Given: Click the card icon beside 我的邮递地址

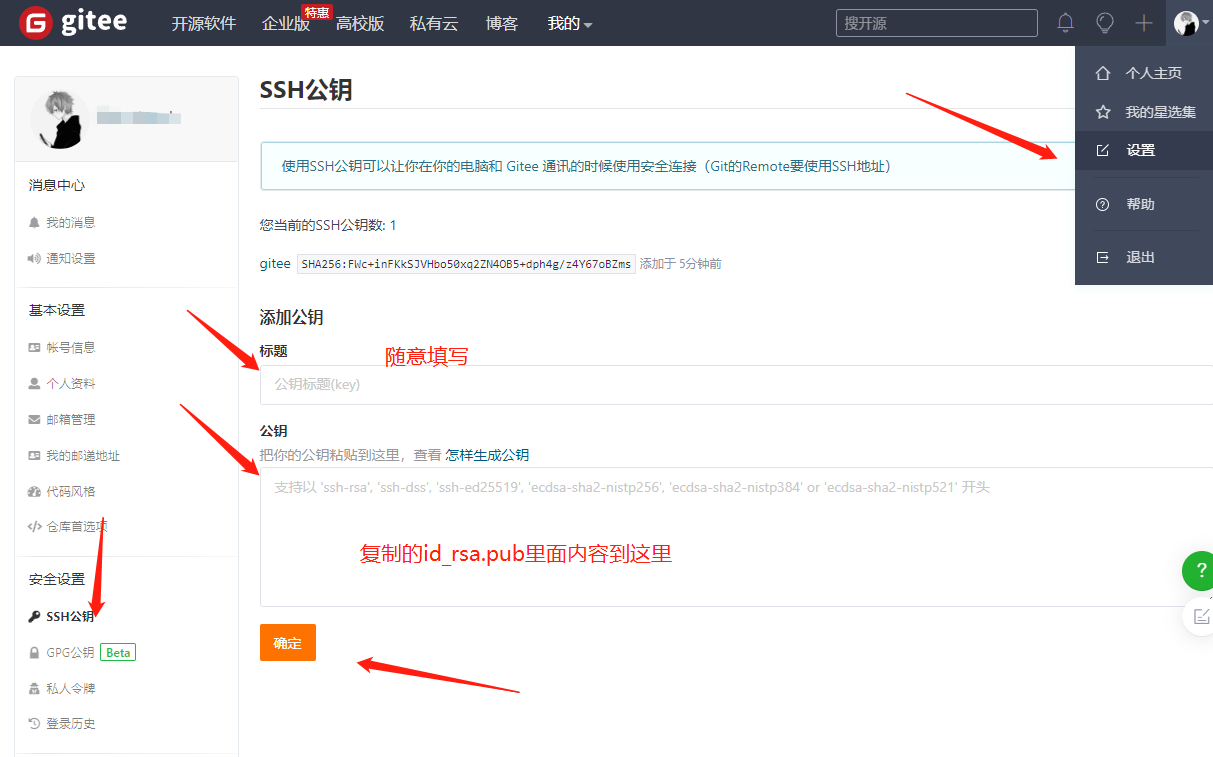Looking at the screenshot, I should [35, 455].
